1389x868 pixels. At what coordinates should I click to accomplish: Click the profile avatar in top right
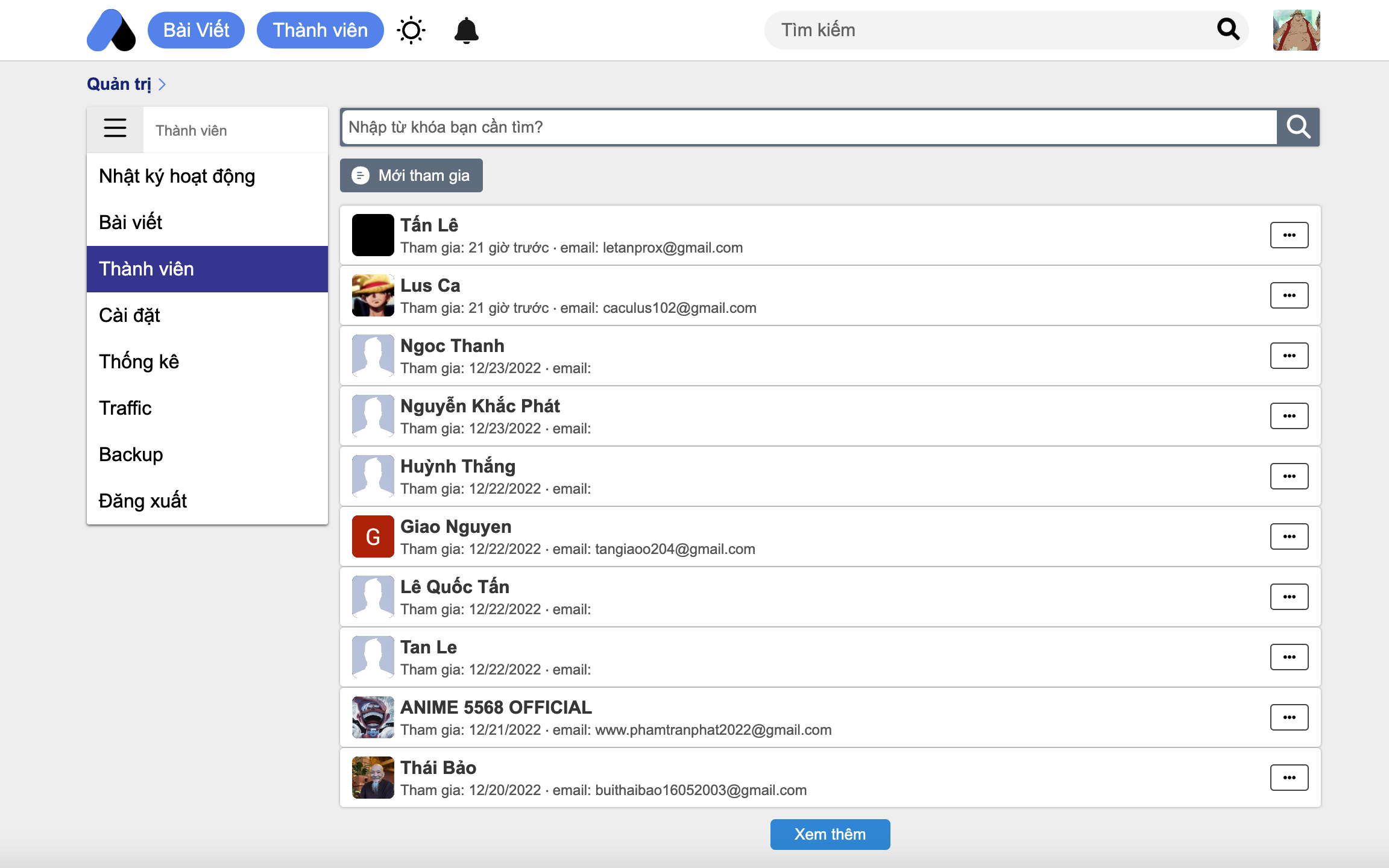point(1296,30)
